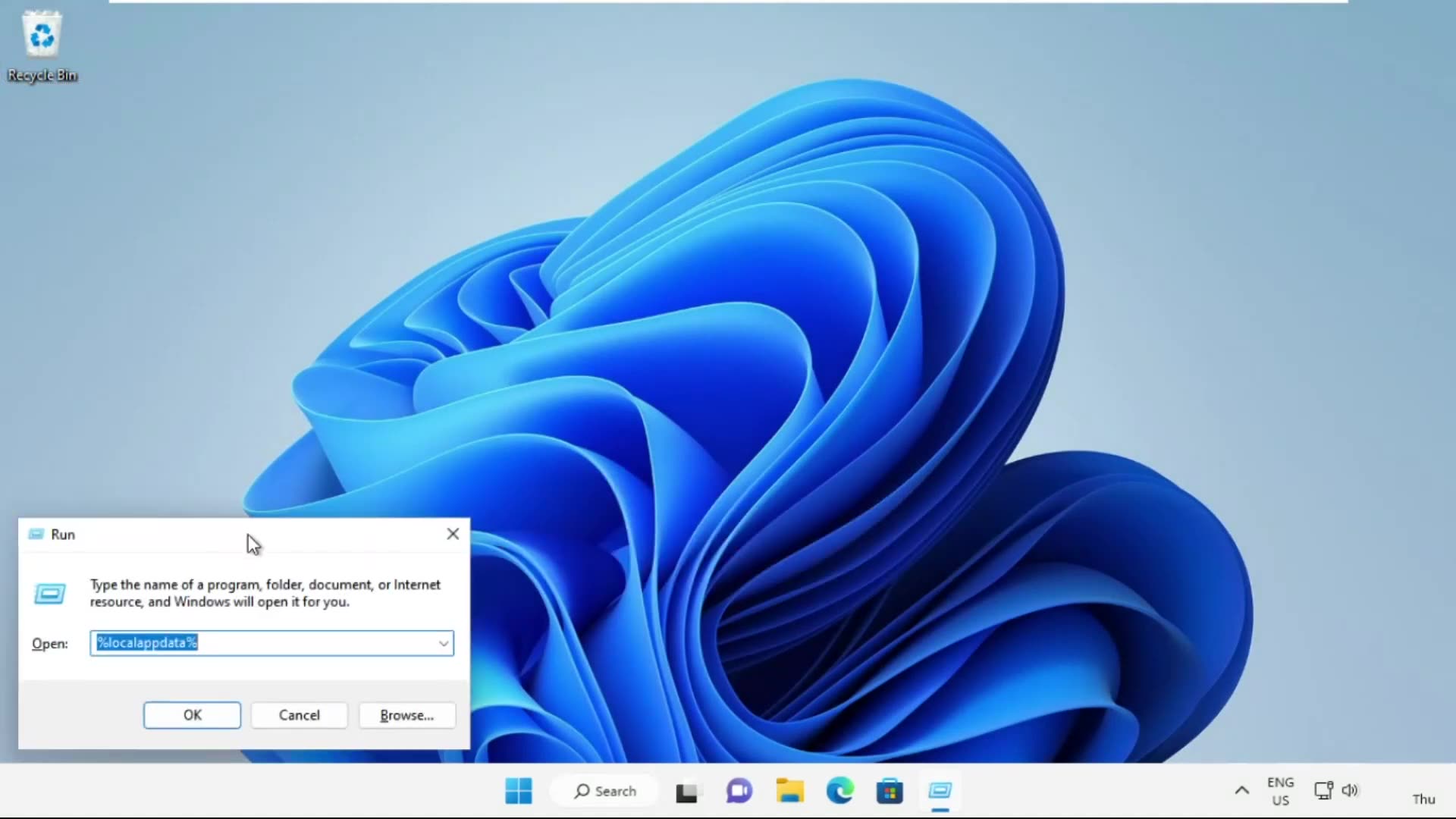Show hidden system tray icons

click(1241, 790)
